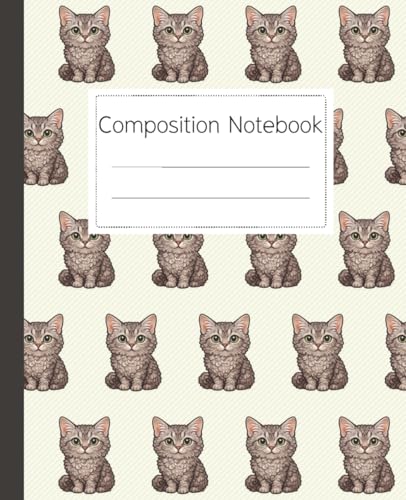
Task: Select the third kitten in the bottom row
Action: tap(273, 455)
